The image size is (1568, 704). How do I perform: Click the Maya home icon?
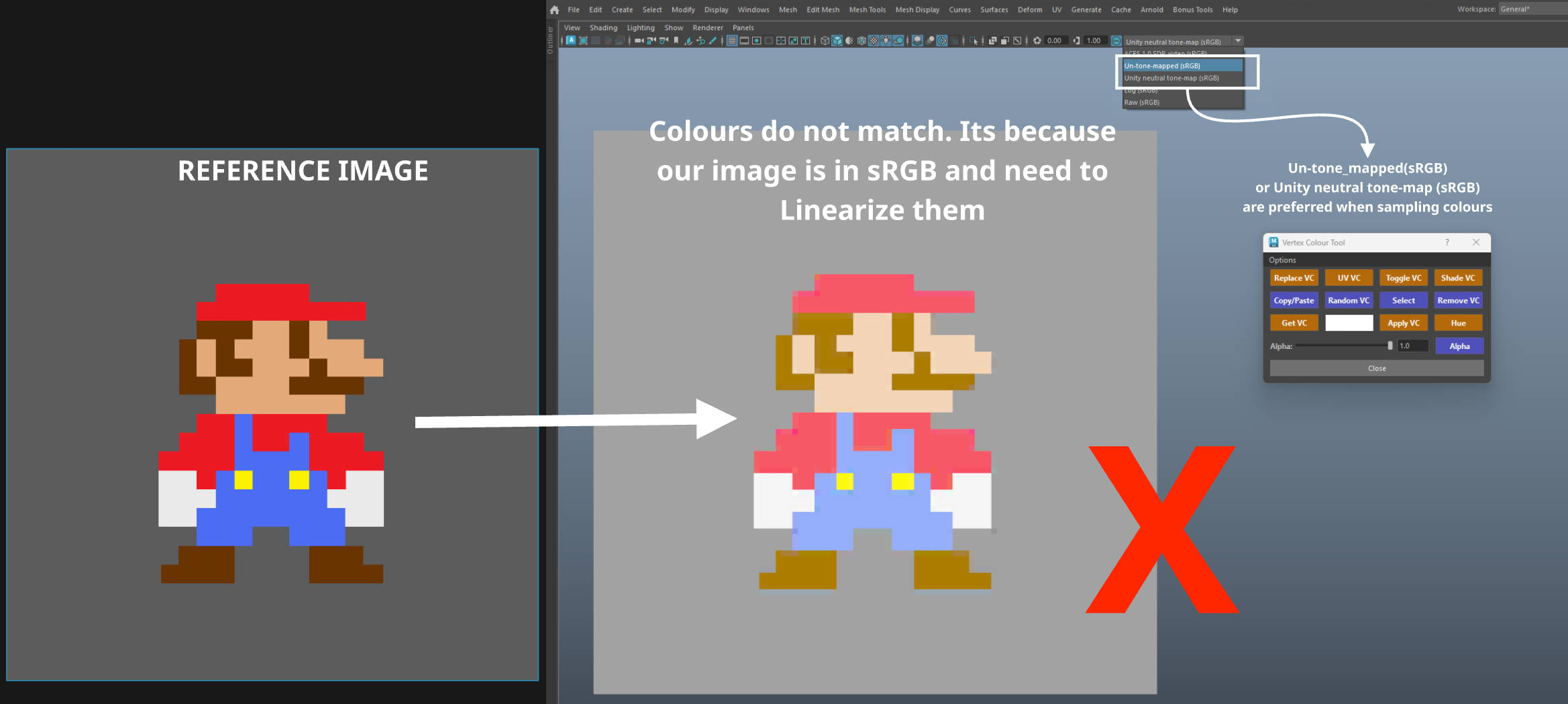point(554,9)
